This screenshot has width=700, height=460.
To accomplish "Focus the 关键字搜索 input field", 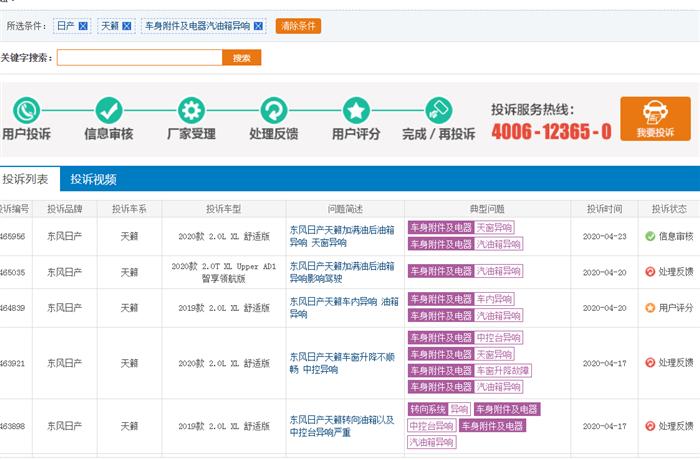I will 140,58.
